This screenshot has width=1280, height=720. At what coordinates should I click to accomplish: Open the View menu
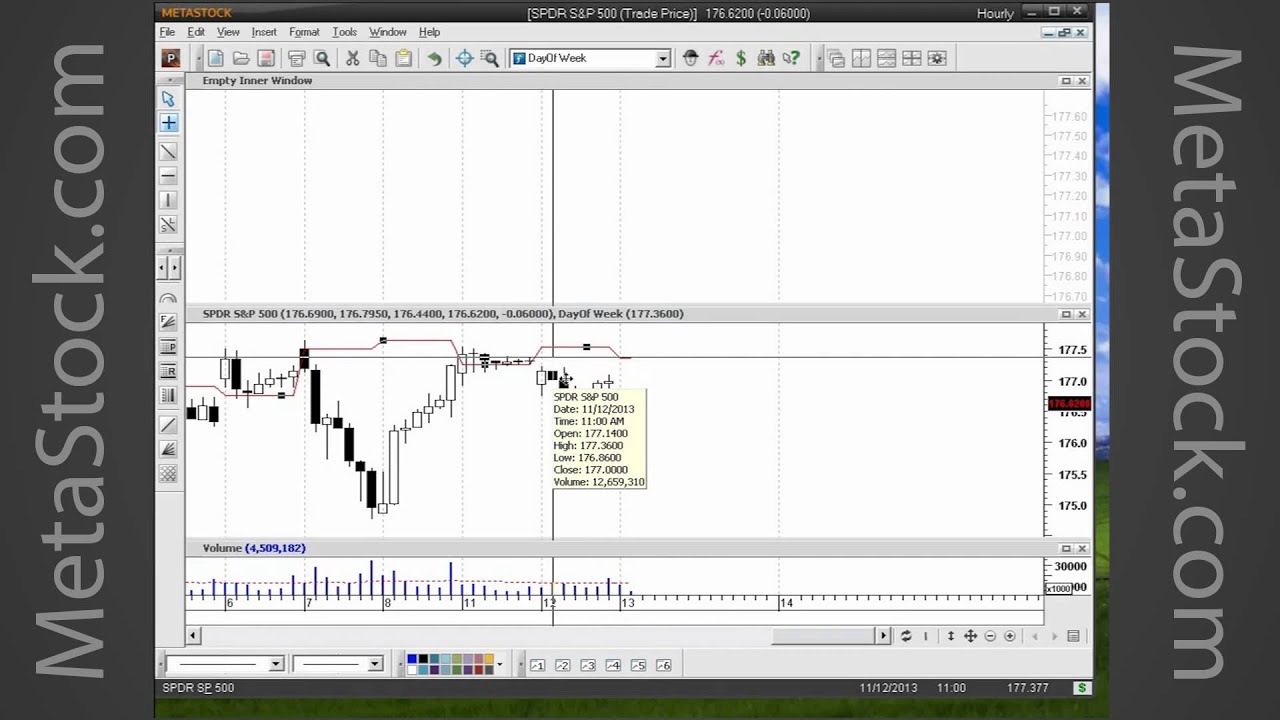[228, 32]
